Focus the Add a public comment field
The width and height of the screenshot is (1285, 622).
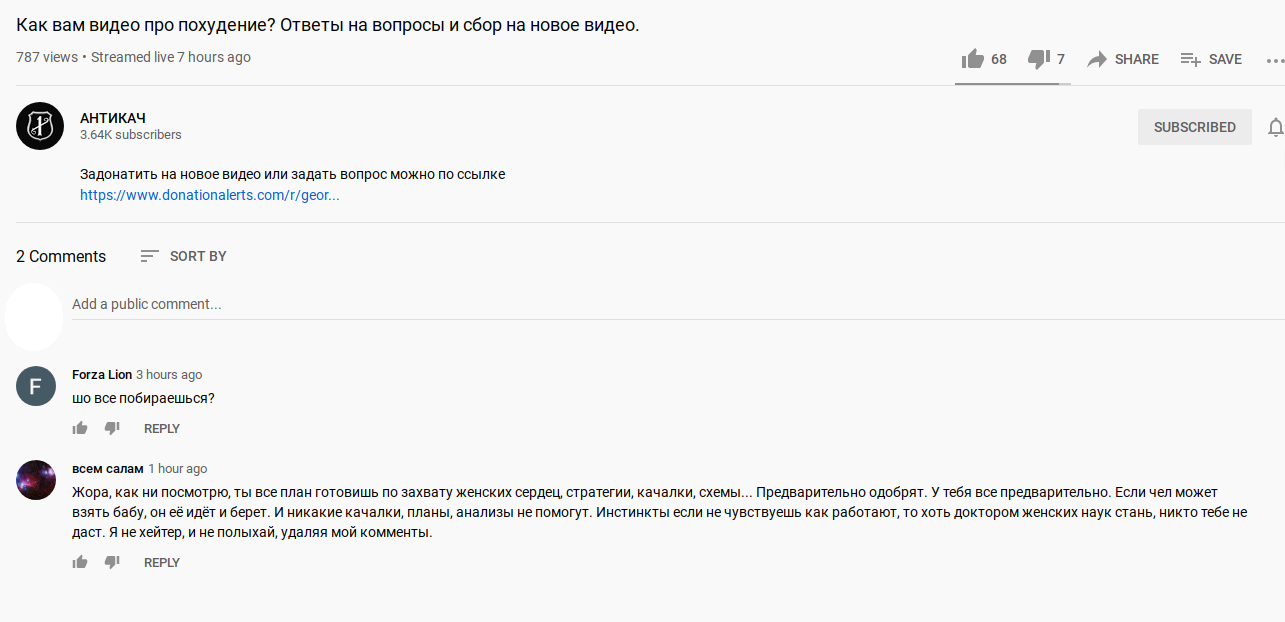coord(678,304)
